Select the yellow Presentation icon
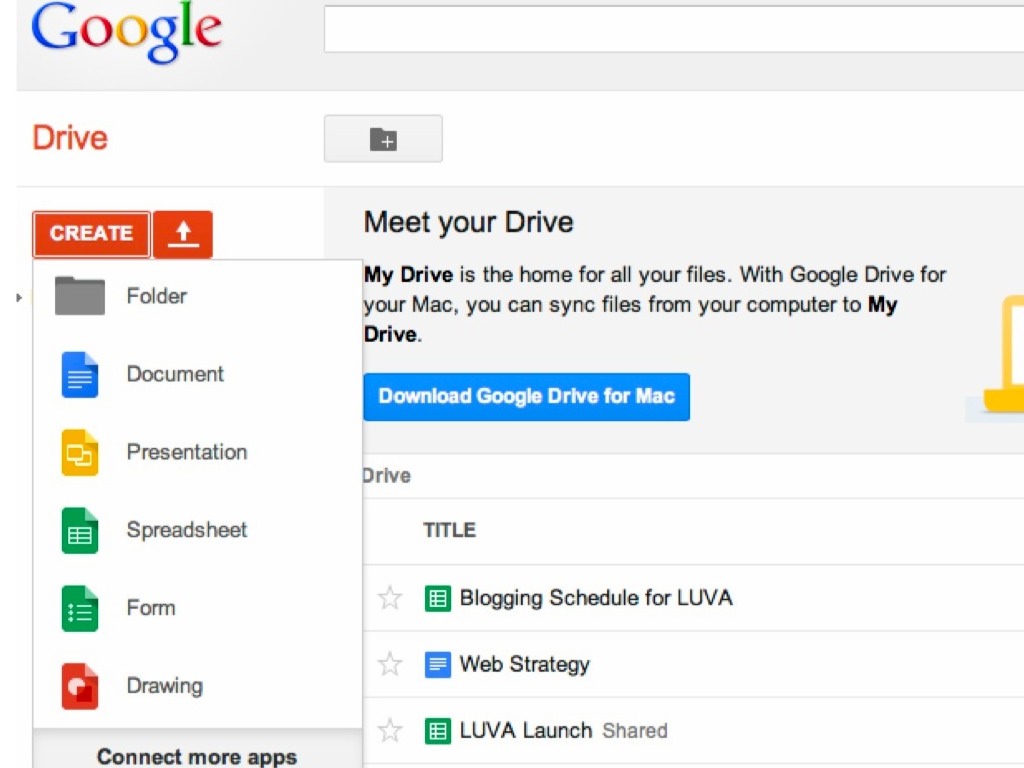This screenshot has width=1024, height=768. coord(80,453)
